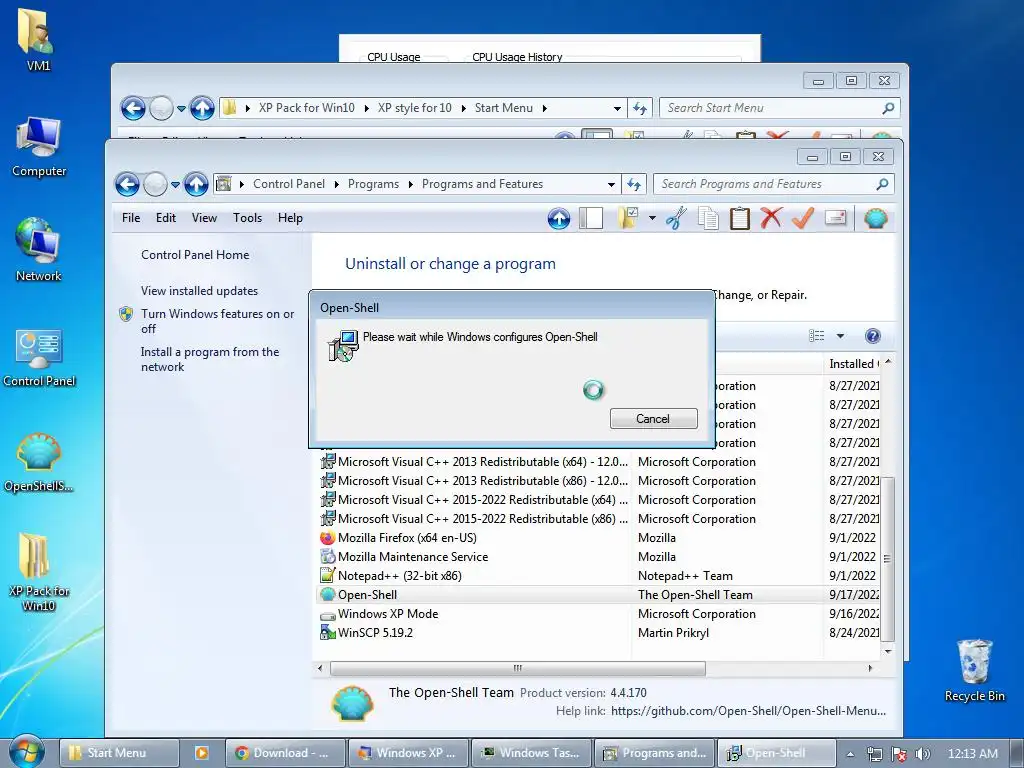Viewport: 1024px width, 768px height.
Task: Select Windows XP Mode row
Action: pos(599,614)
